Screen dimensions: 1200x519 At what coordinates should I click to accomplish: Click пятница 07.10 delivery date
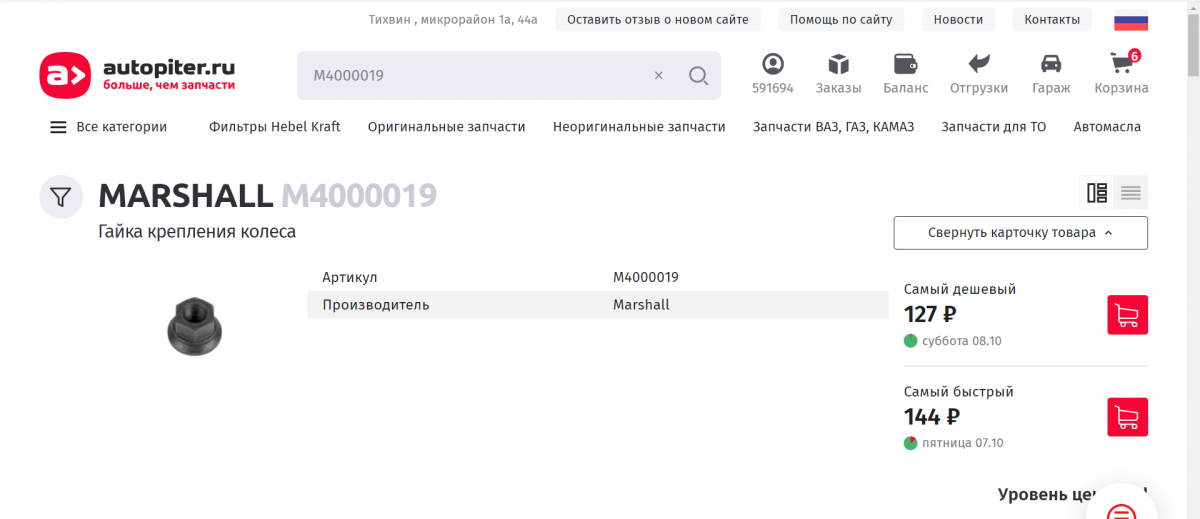pyautogui.click(x=962, y=443)
